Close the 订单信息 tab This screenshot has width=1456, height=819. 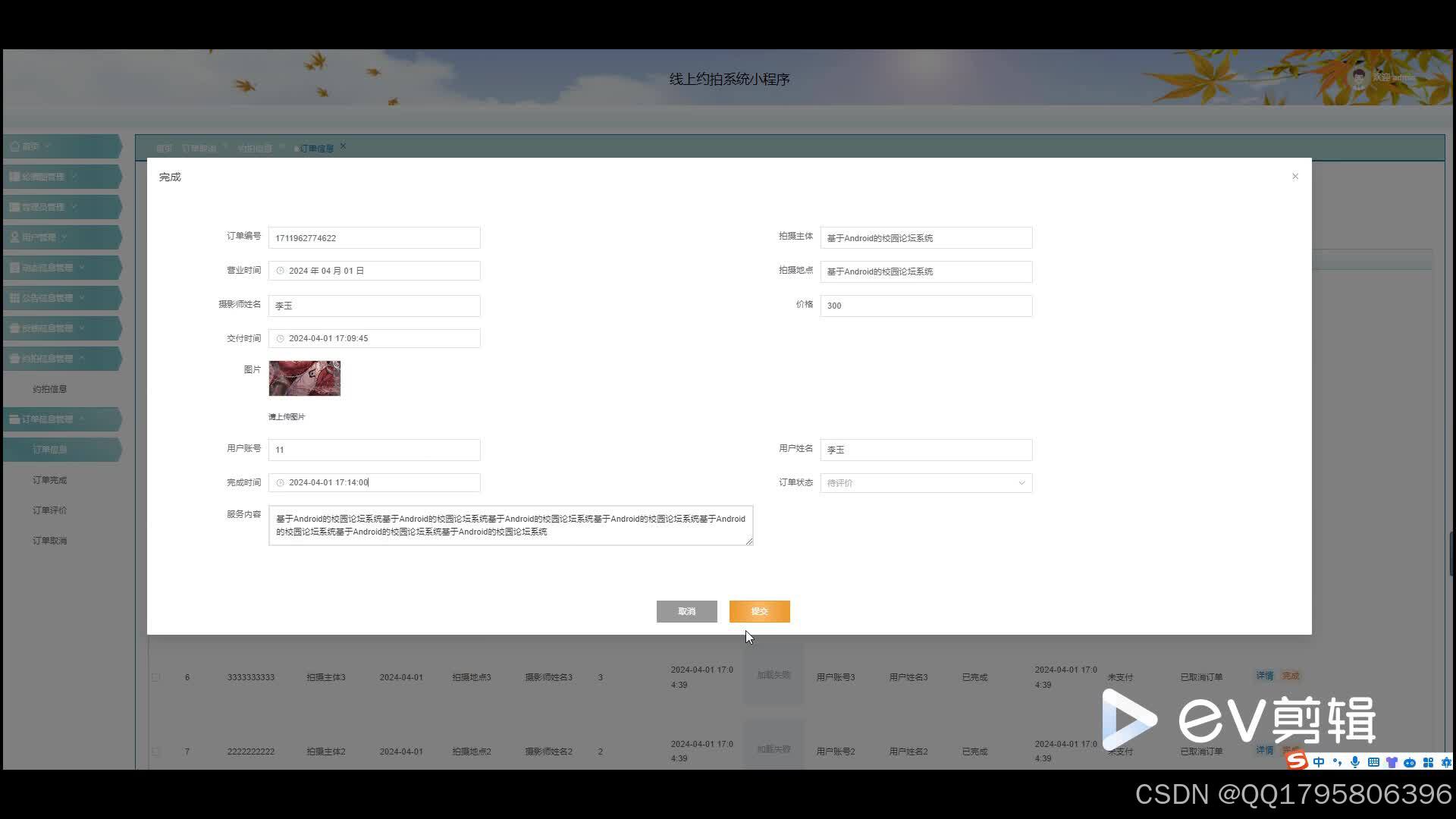click(343, 146)
